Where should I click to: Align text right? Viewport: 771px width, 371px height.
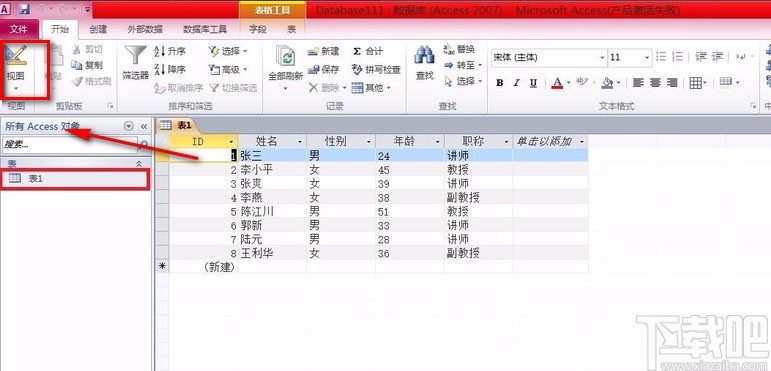pyautogui.click(x=672, y=83)
